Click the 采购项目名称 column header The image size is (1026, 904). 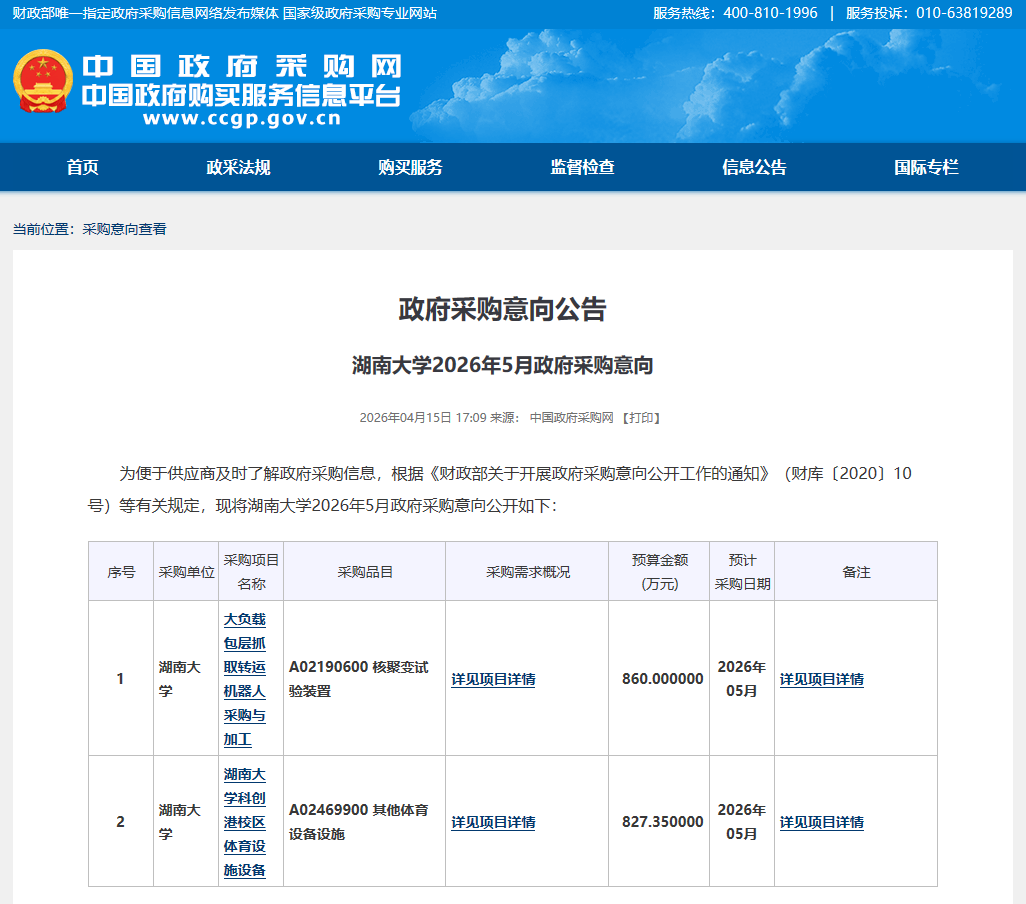(251, 572)
